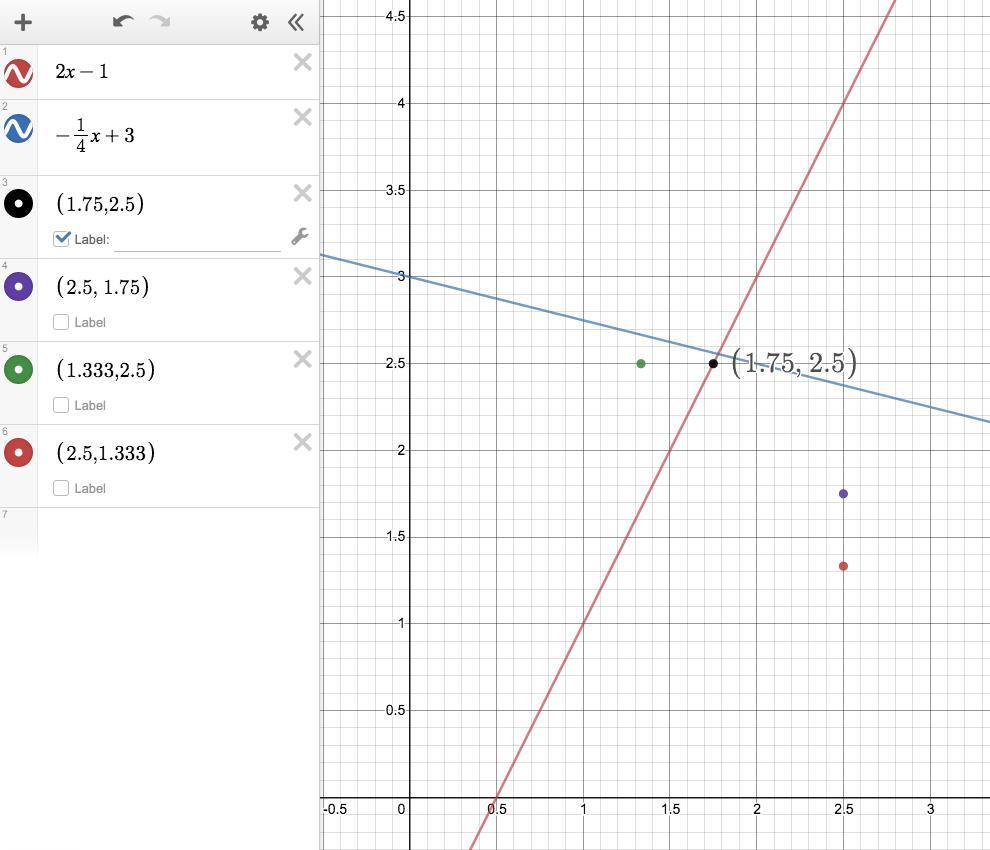Select the black point on the graph
The width and height of the screenshot is (990, 850).
pyautogui.click(x=713, y=363)
